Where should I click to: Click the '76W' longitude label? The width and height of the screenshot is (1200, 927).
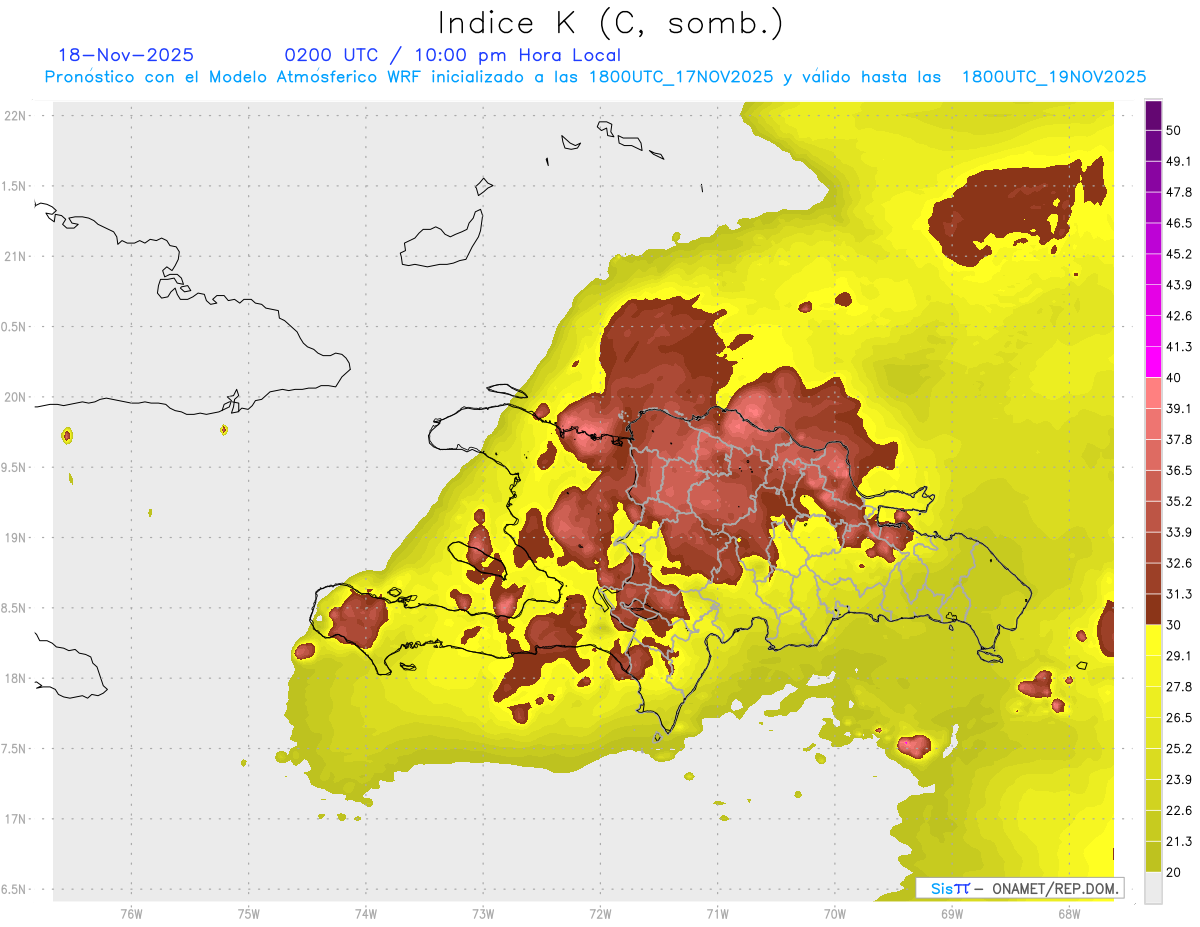[131, 913]
